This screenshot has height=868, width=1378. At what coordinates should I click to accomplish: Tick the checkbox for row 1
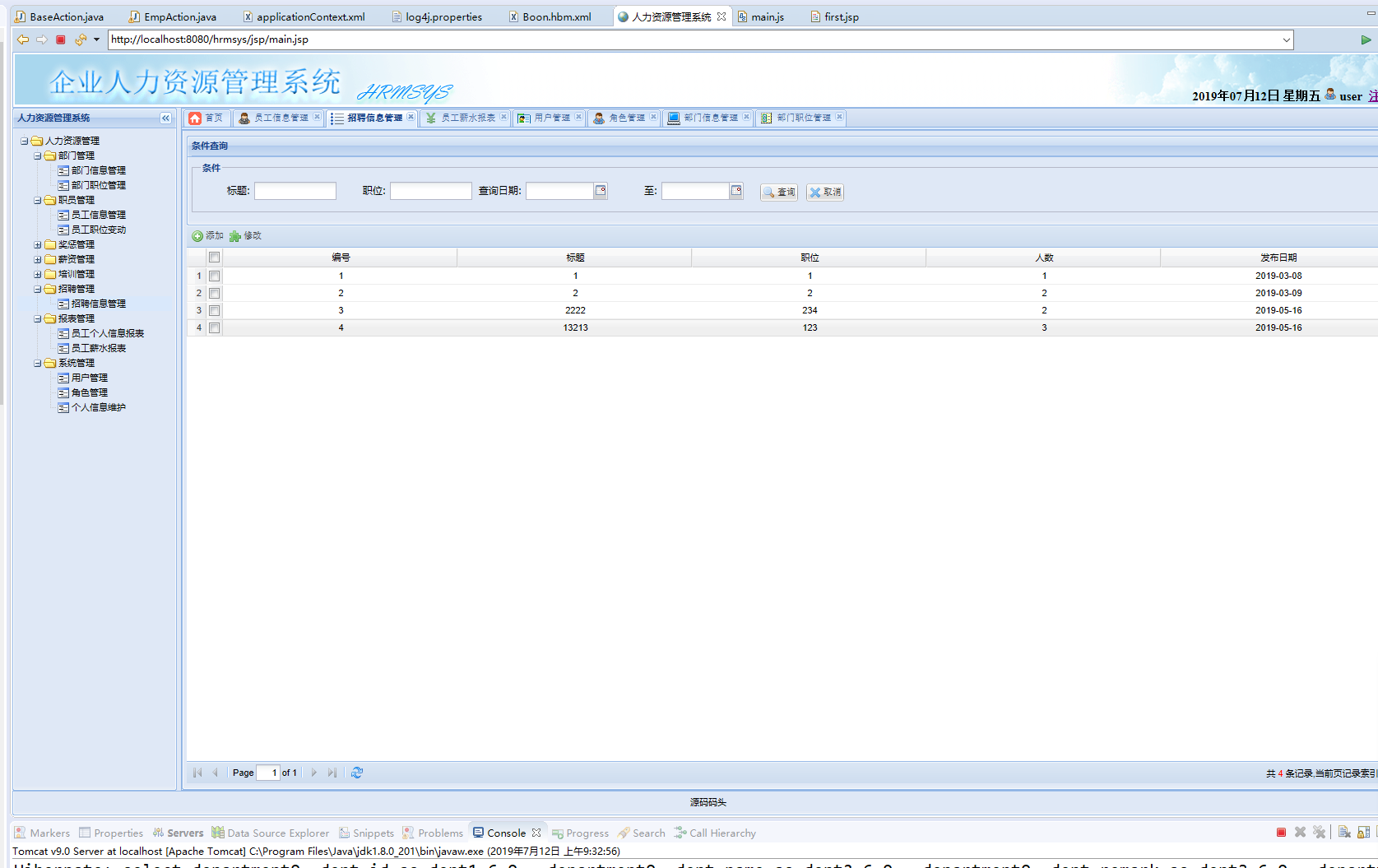click(214, 276)
